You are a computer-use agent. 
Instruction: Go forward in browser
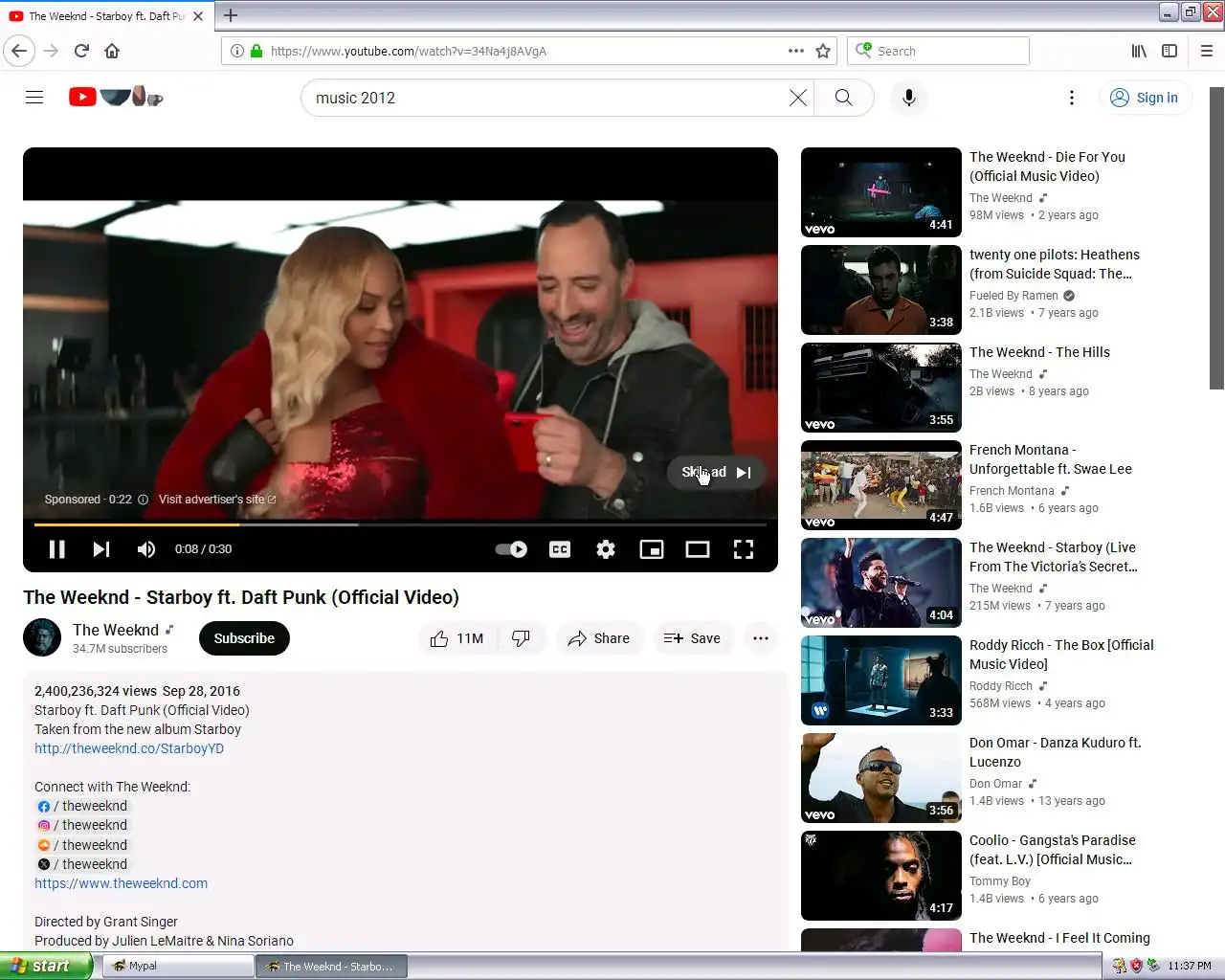(x=51, y=51)
